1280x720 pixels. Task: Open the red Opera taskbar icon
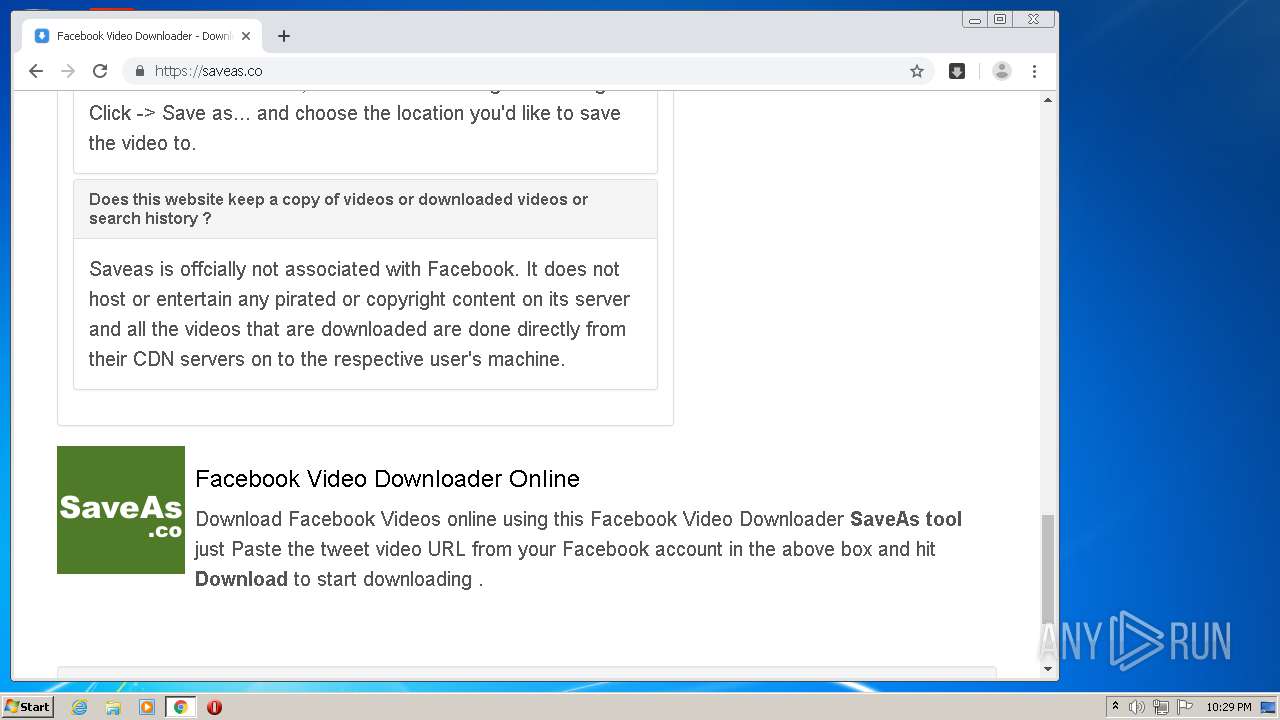pos(214,707)
